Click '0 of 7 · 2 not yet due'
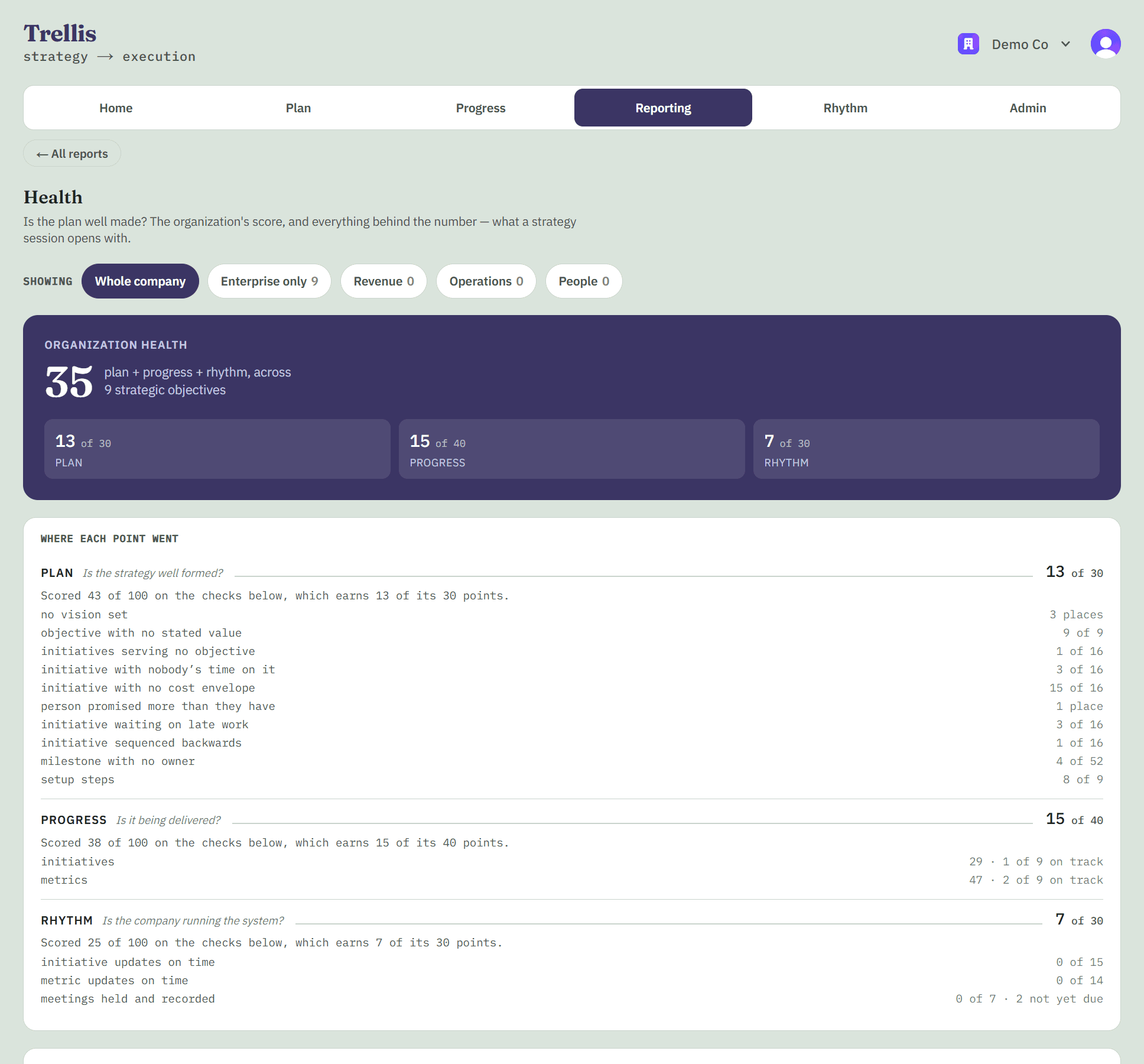 click(1029, 999)
